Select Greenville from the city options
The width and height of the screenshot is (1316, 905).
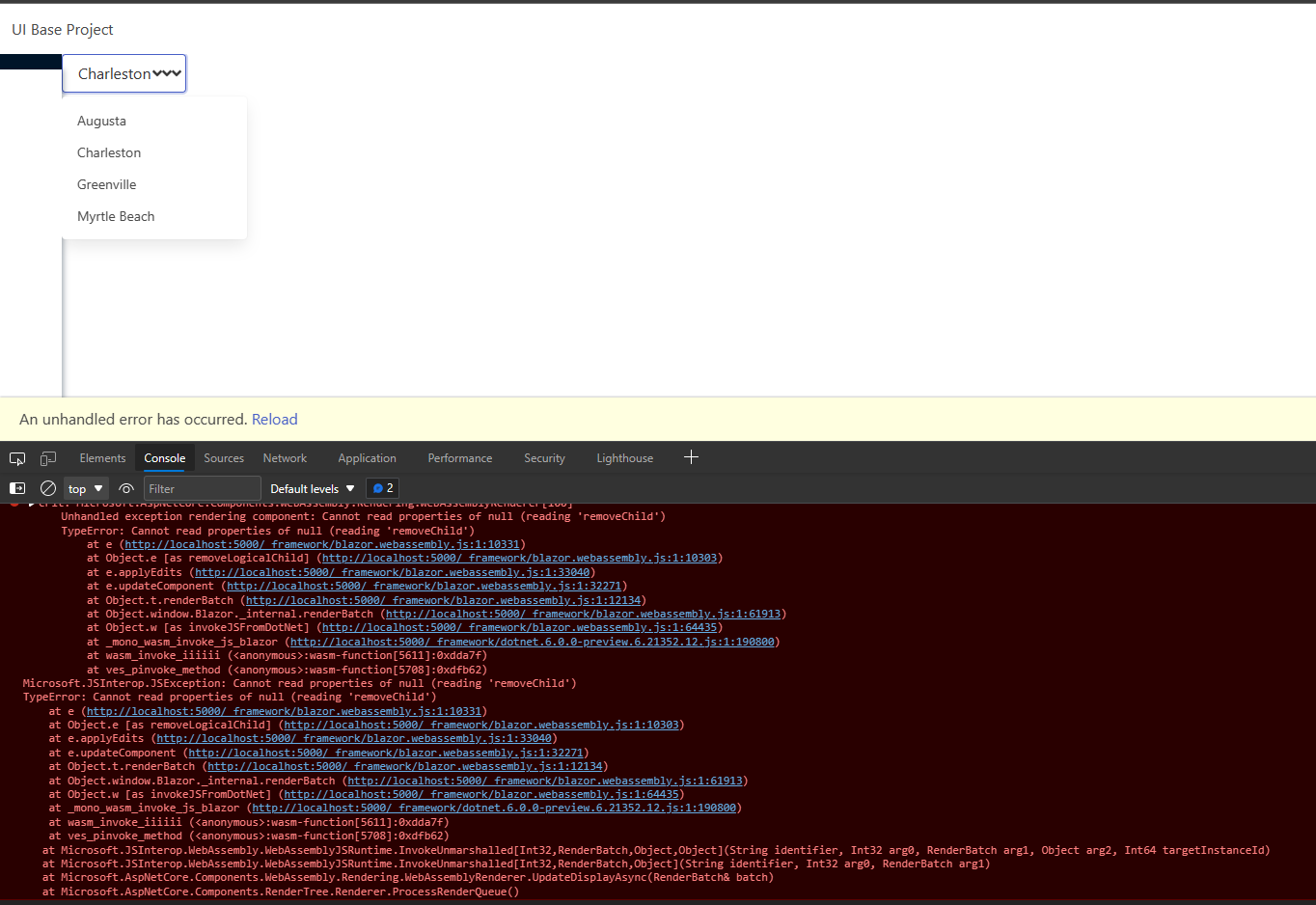point(106,184)
